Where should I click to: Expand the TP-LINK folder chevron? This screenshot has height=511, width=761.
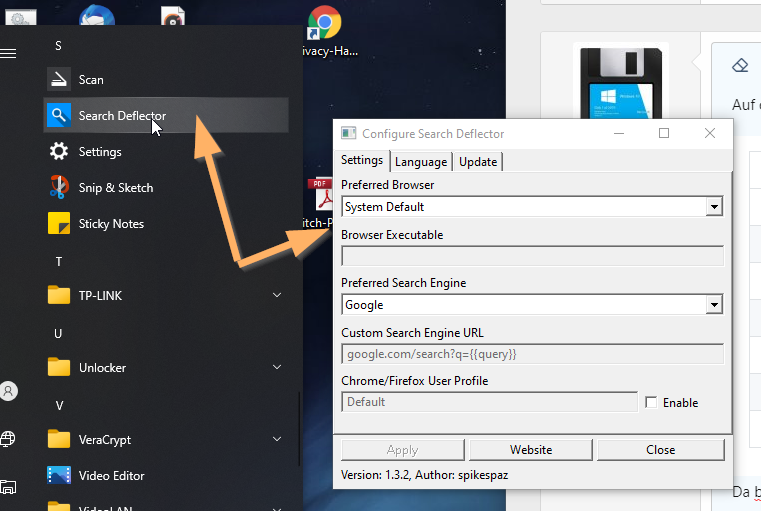click(277, 295)
